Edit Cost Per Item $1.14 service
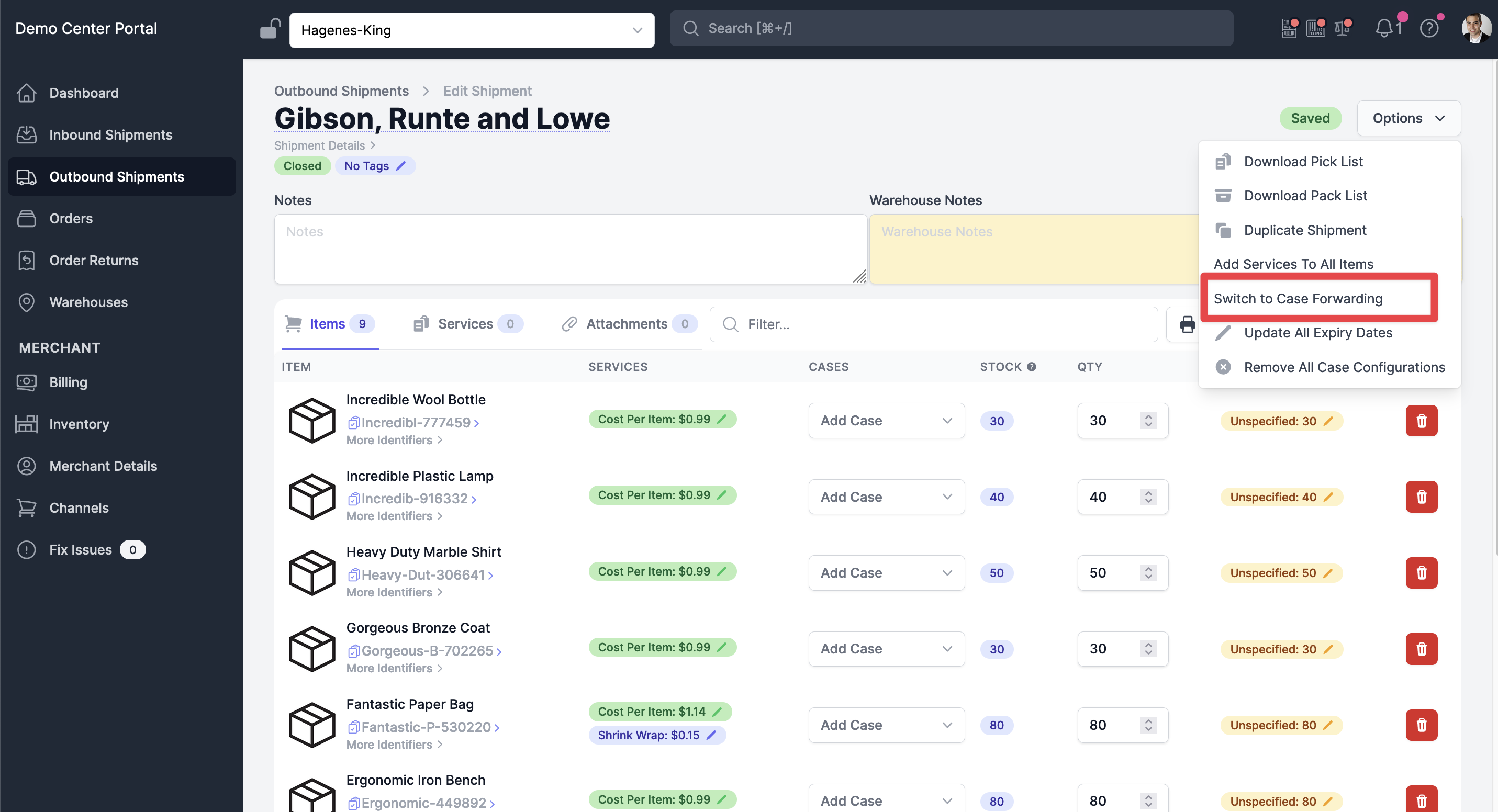Screen dimensions: 1498x812 [717, 712]
